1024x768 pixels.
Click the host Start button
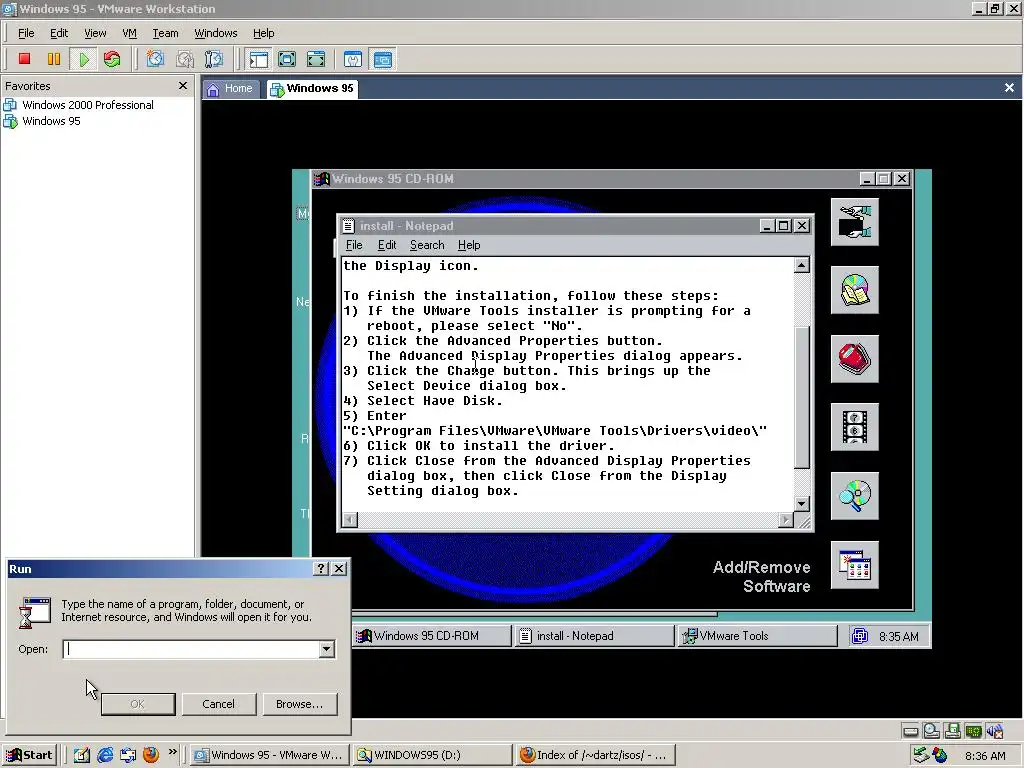[29, 756]
